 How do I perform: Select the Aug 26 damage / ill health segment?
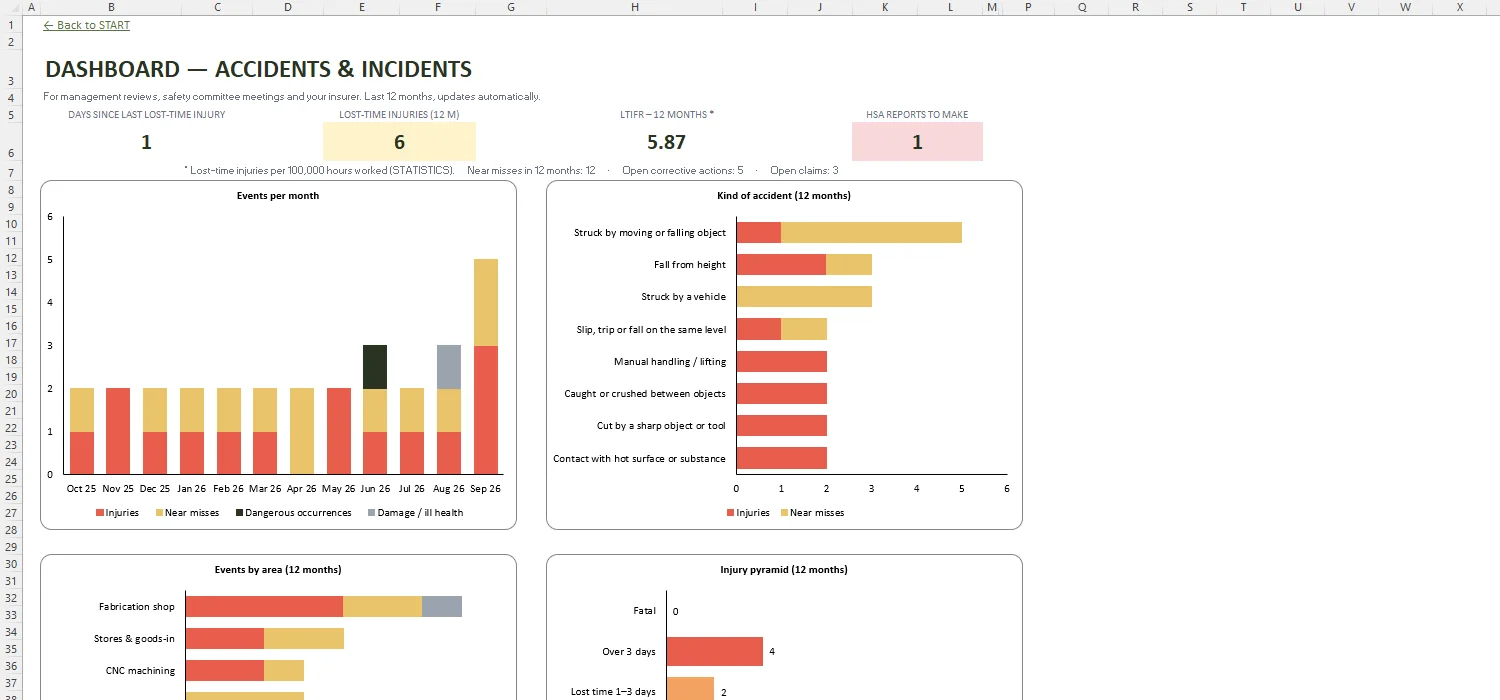pos(448,367)
